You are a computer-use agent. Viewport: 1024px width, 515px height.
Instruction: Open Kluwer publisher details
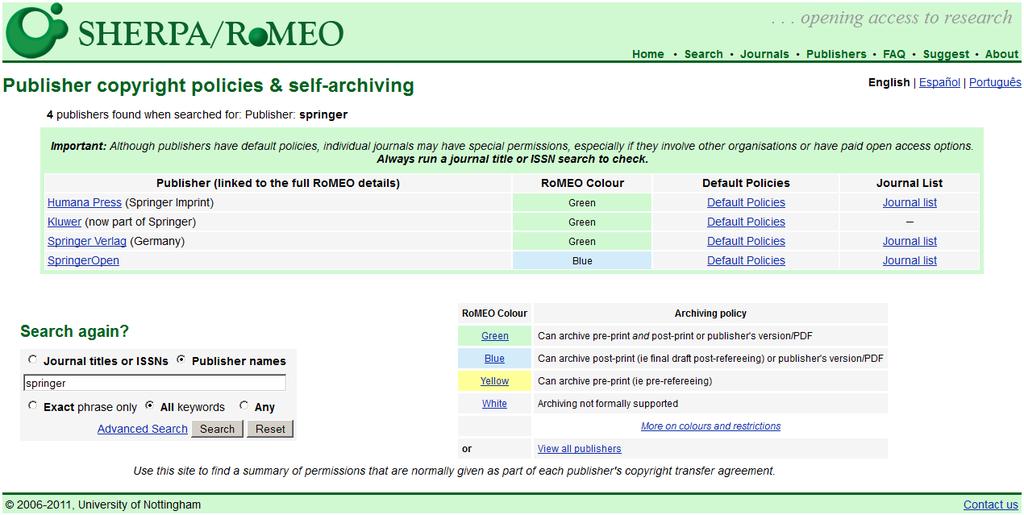point(65,222)
